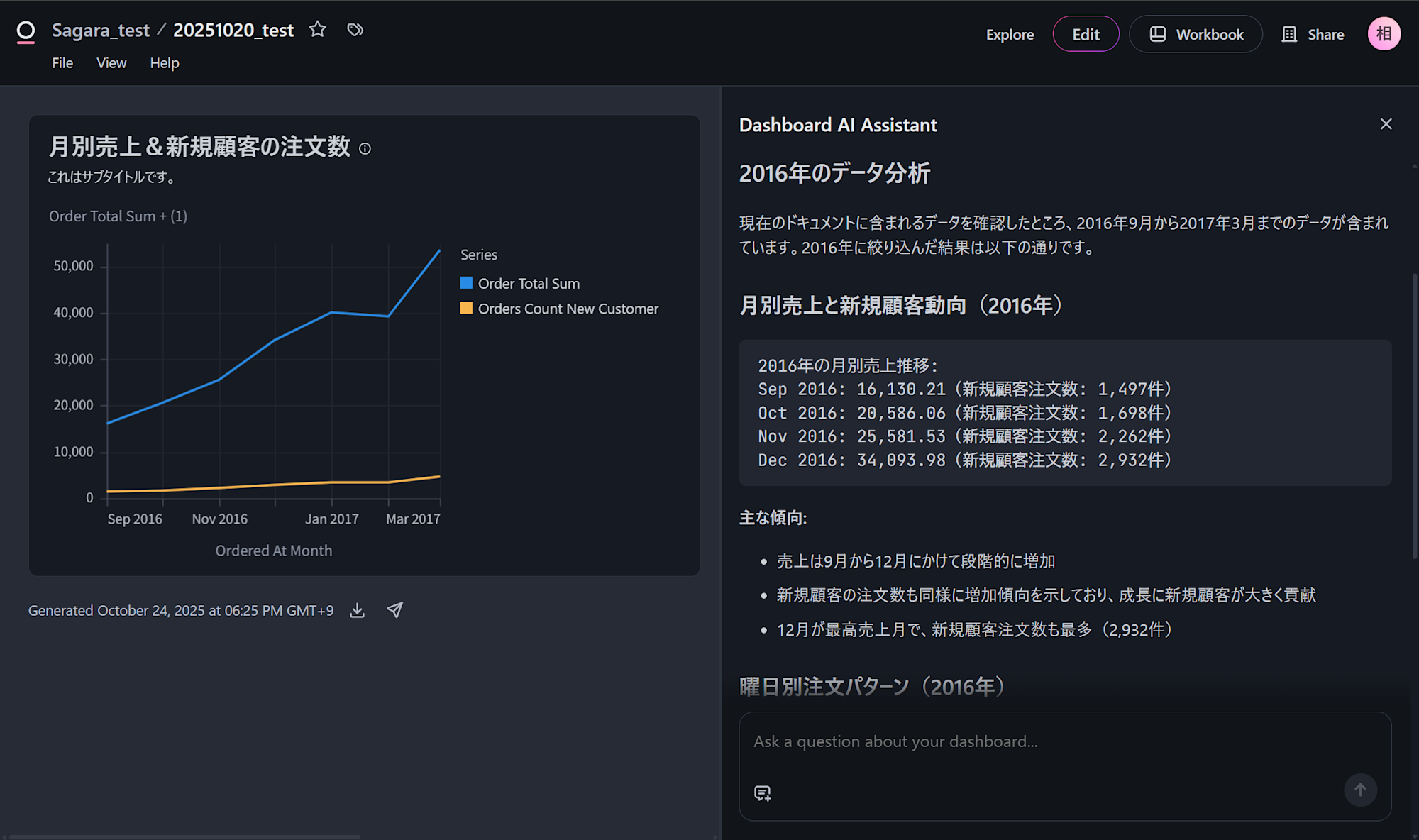Open the Help menu
This screenshot has width=1419, height=840.
164,63
